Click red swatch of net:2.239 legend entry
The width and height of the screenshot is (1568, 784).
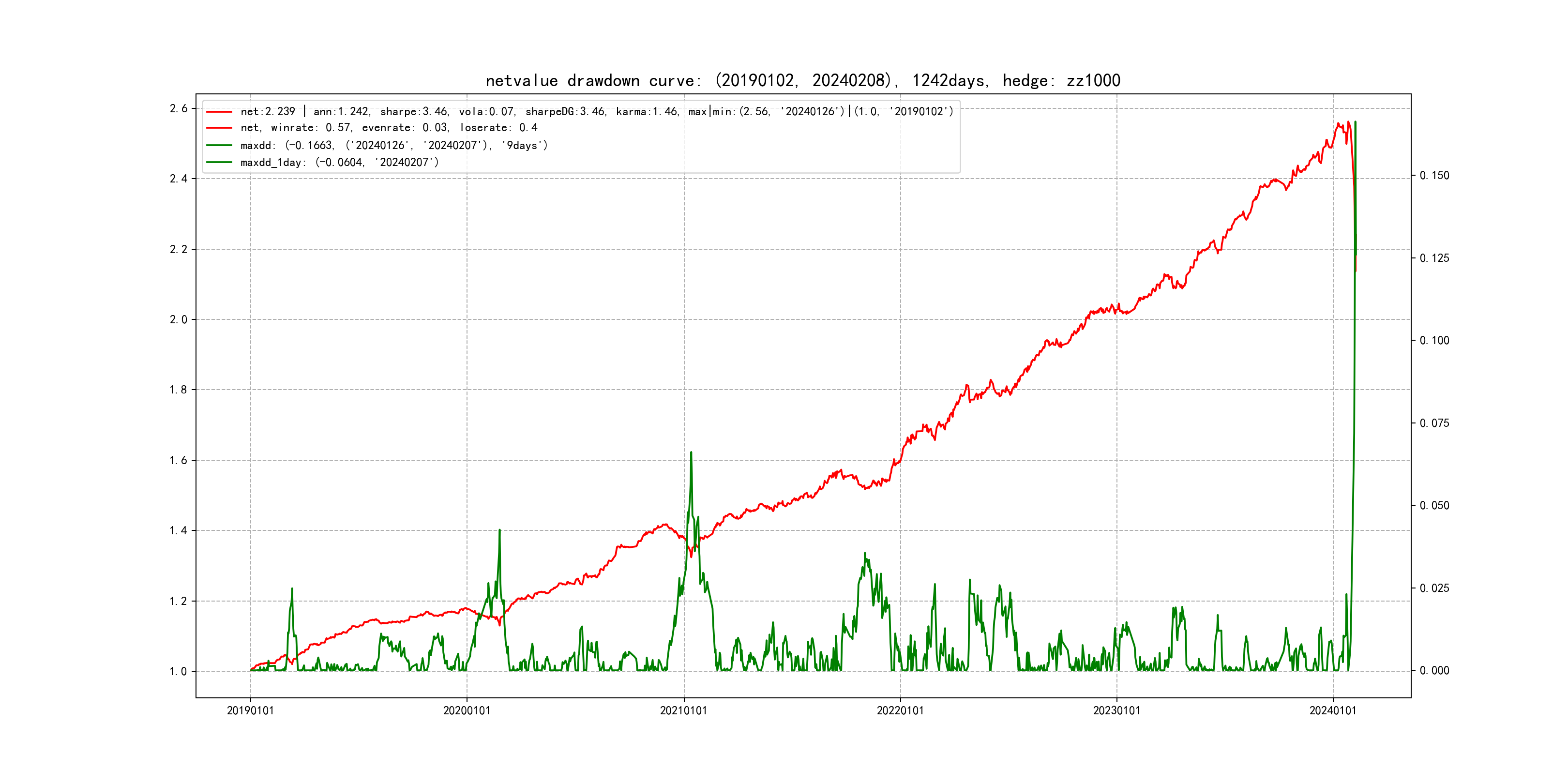(219, 112)
